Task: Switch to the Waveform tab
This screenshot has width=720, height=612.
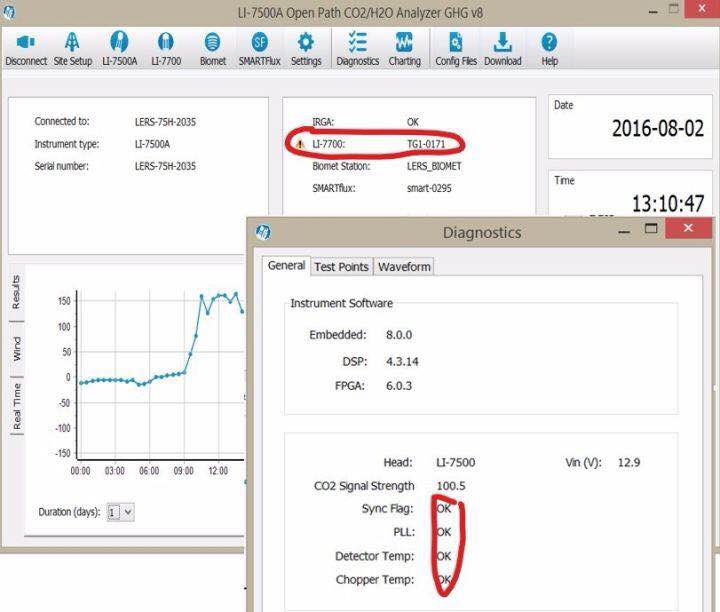Action: click(404, 267)
